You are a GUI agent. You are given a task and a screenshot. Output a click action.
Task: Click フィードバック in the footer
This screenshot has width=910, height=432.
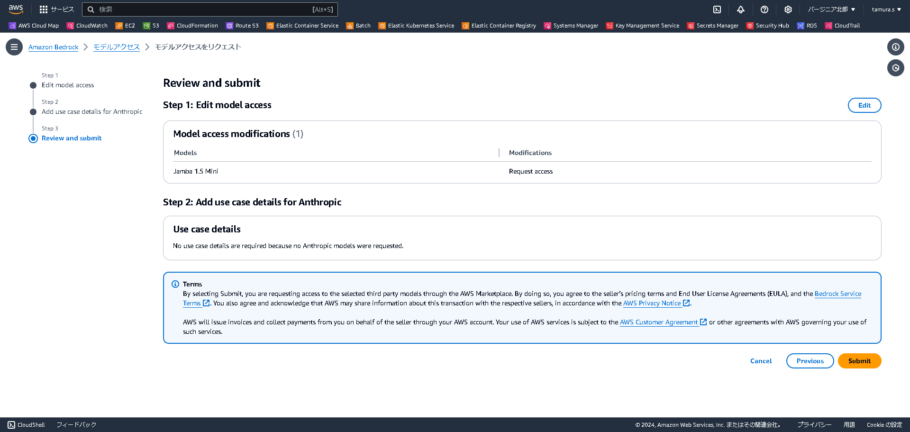tap(76, 424)
